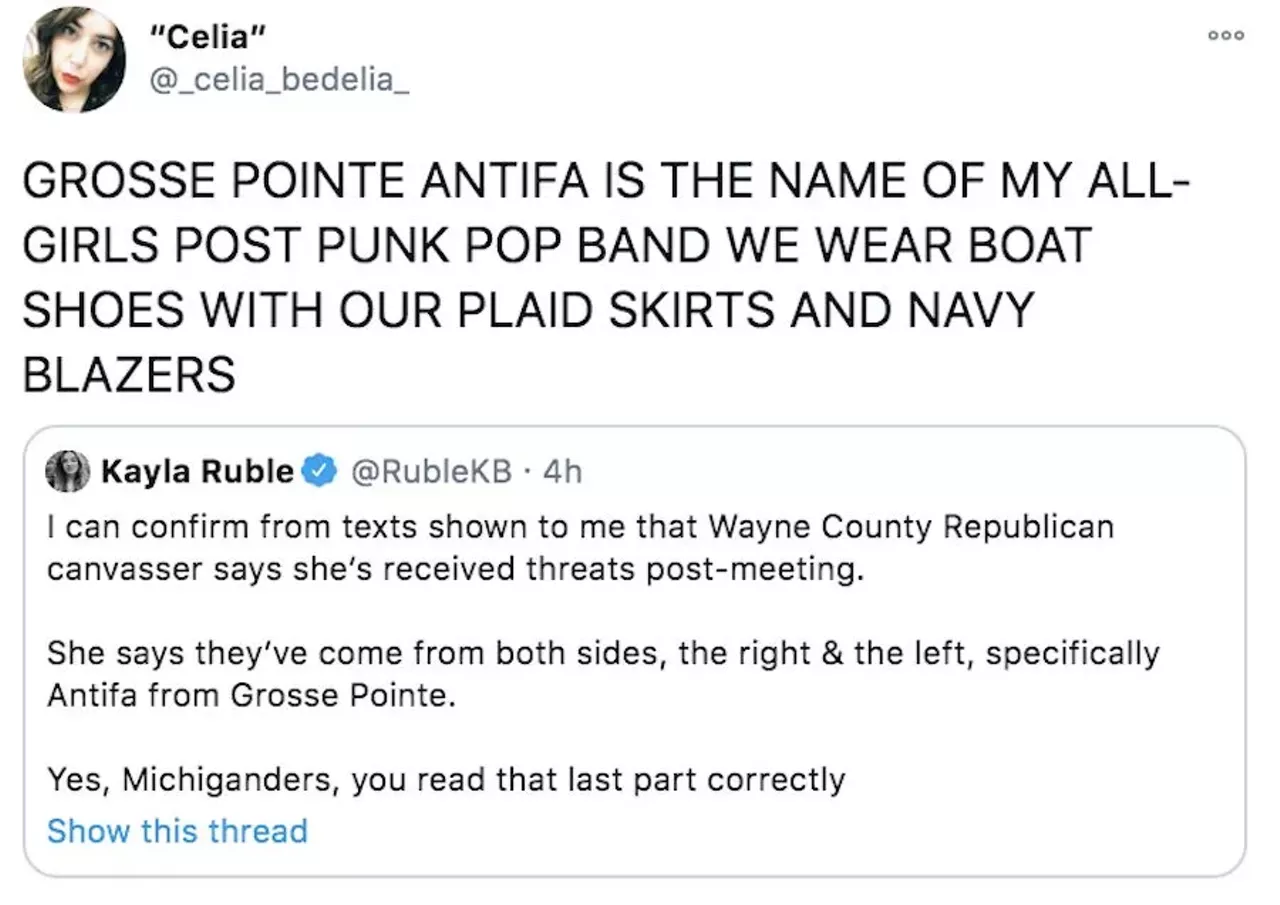This screenshot has height=905, width=1280.
Task: Click the line beginning "SHOES WITH OUR PLAID"
Action: coord(526,311)
